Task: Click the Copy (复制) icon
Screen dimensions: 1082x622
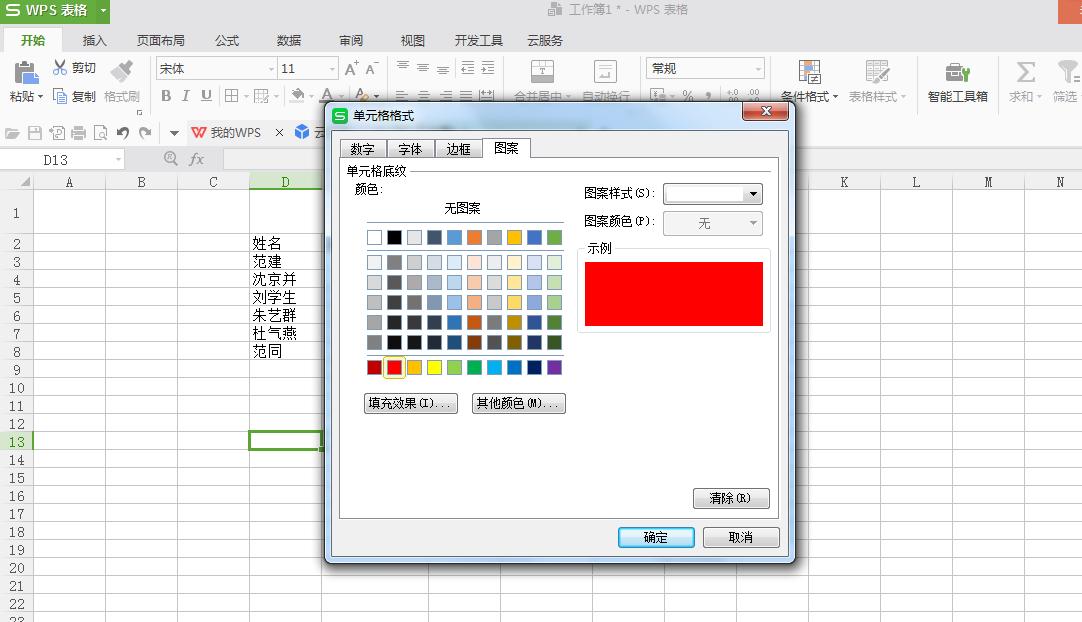Action: (59, 95)
